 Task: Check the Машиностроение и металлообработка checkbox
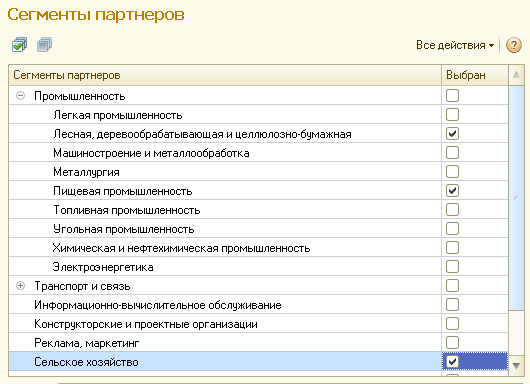point(452,152)
